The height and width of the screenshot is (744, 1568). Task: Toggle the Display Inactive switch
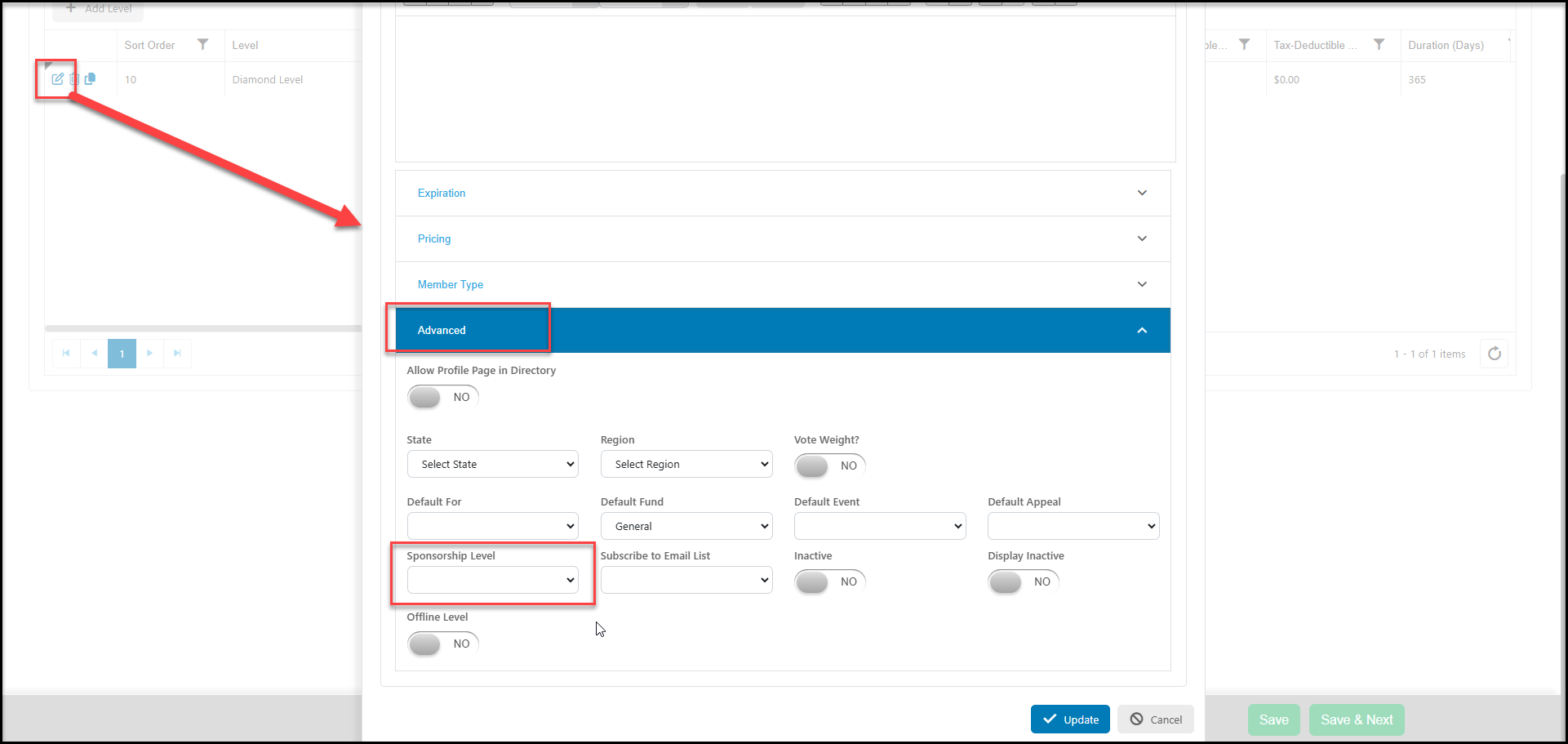(x=1024, y=581)
